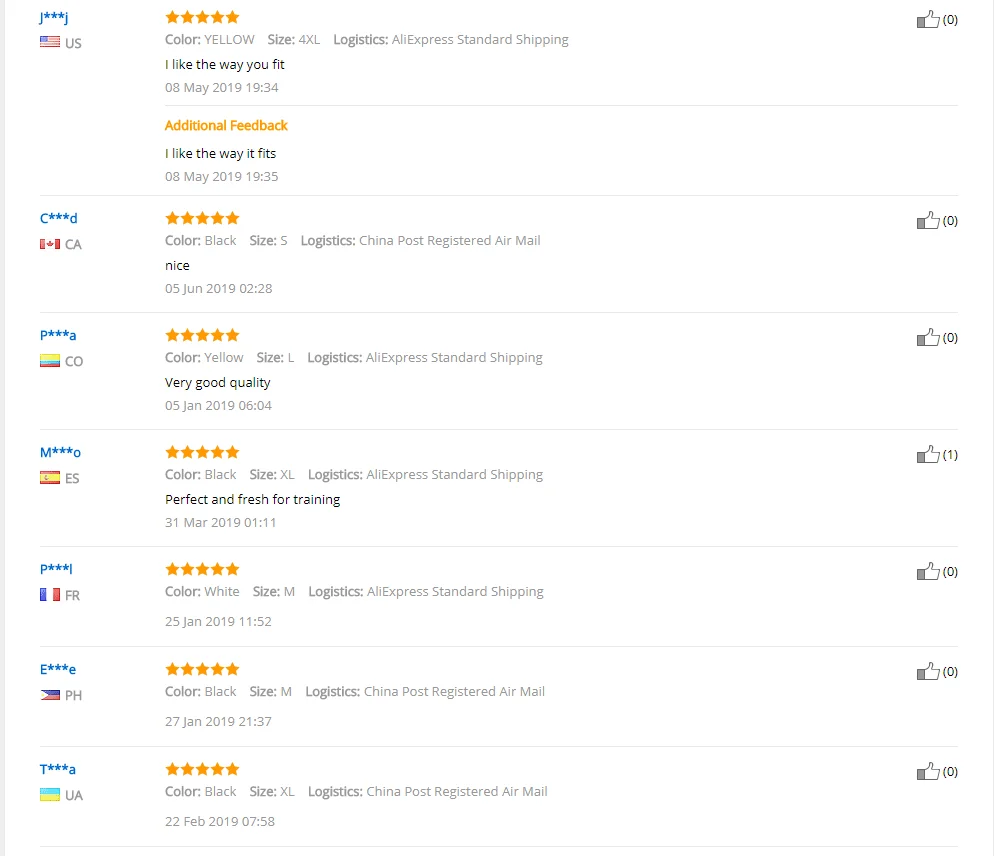Open reviewer profile P***a
The width and height of the screenshot is (994, 856).
58,335
